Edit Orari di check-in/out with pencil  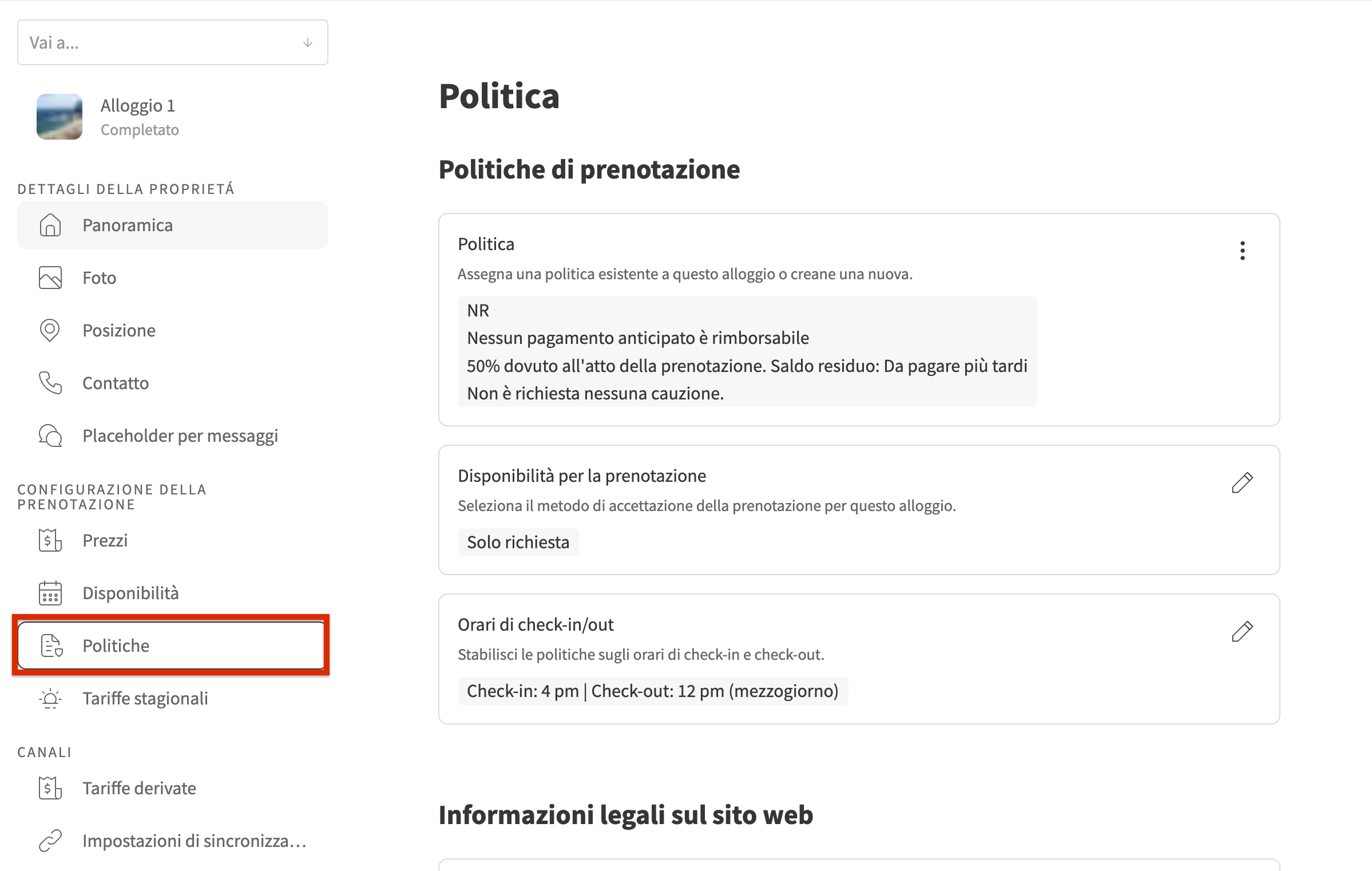[1242, 632]
